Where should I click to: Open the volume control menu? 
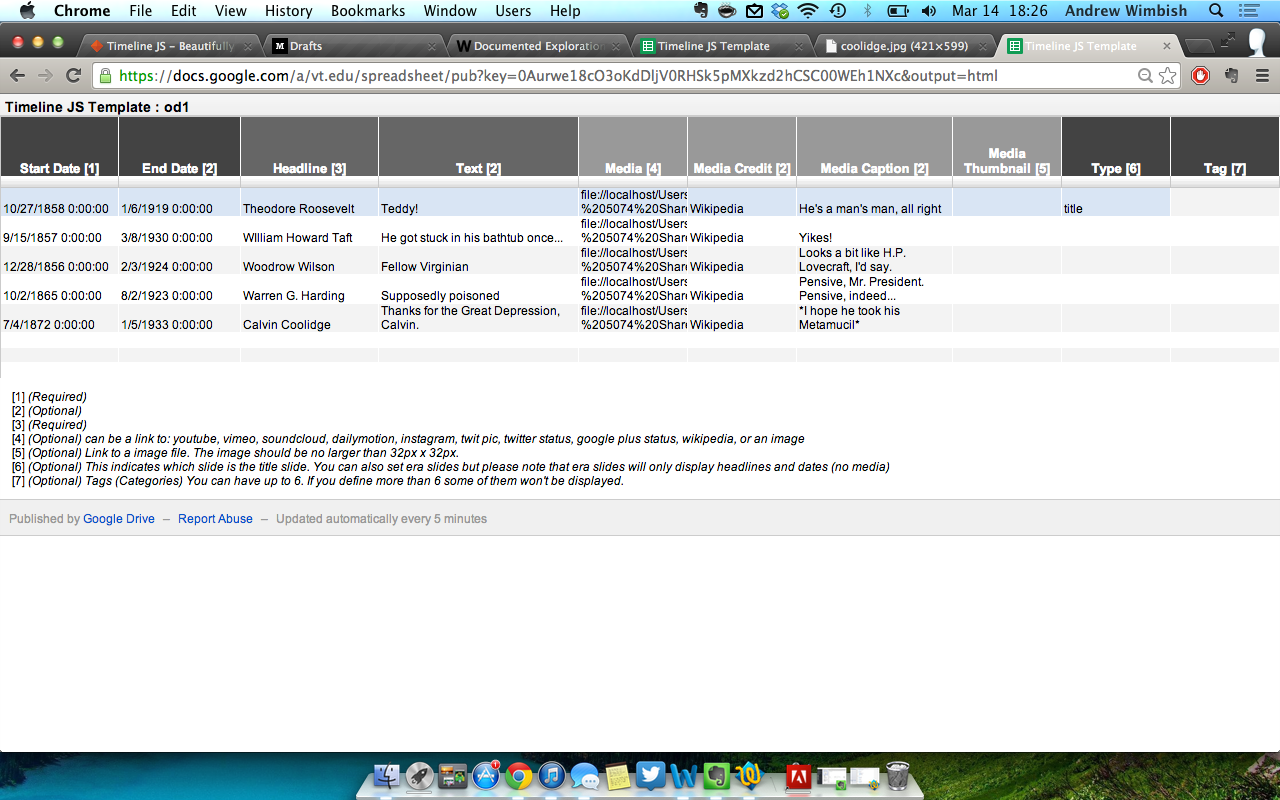[929, 11]
